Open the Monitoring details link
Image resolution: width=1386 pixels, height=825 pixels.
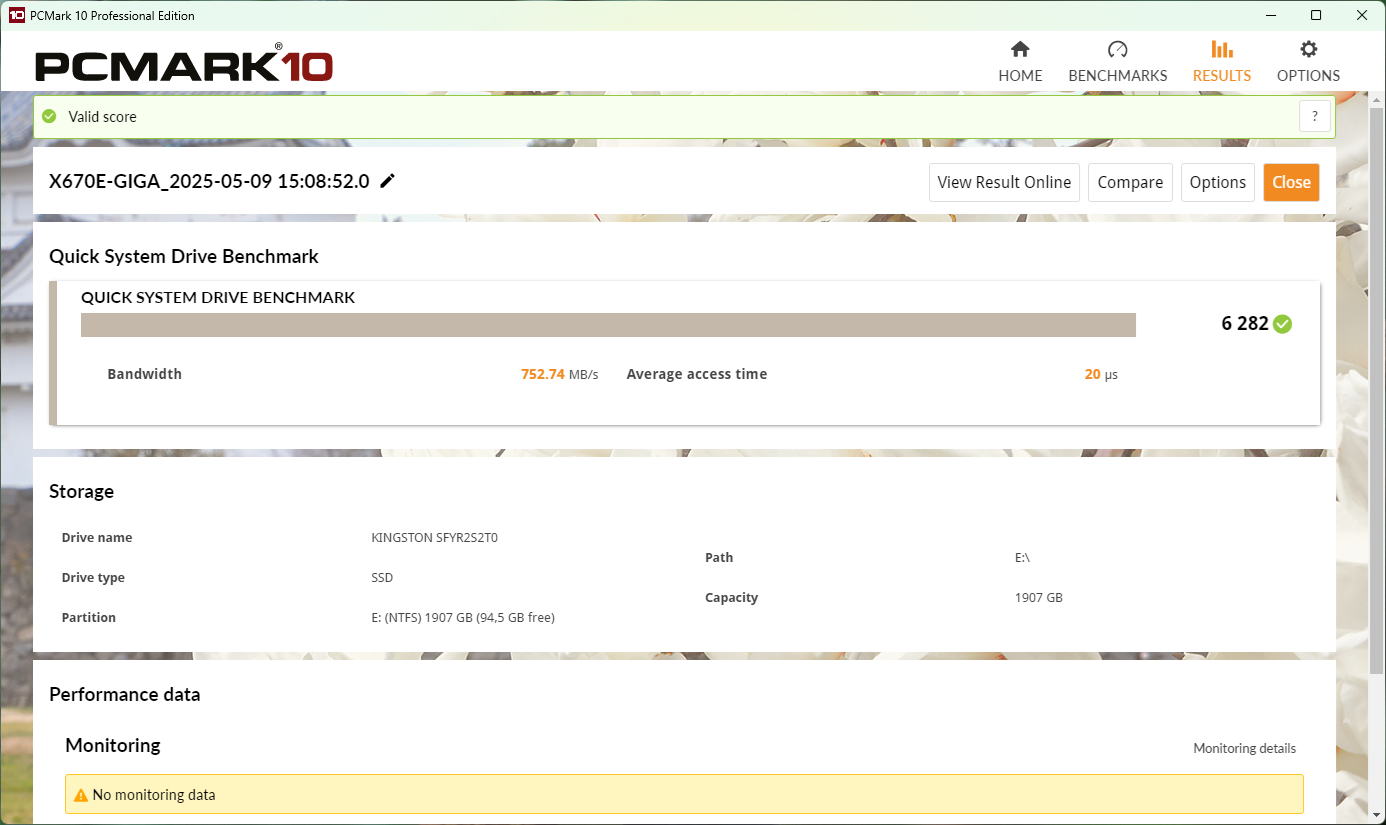(1244, 748)
